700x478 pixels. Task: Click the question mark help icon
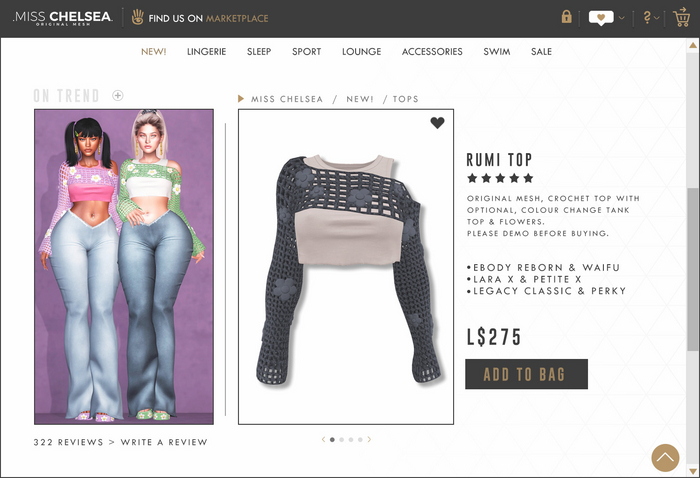pyautogui.click(x=647, y=17)
